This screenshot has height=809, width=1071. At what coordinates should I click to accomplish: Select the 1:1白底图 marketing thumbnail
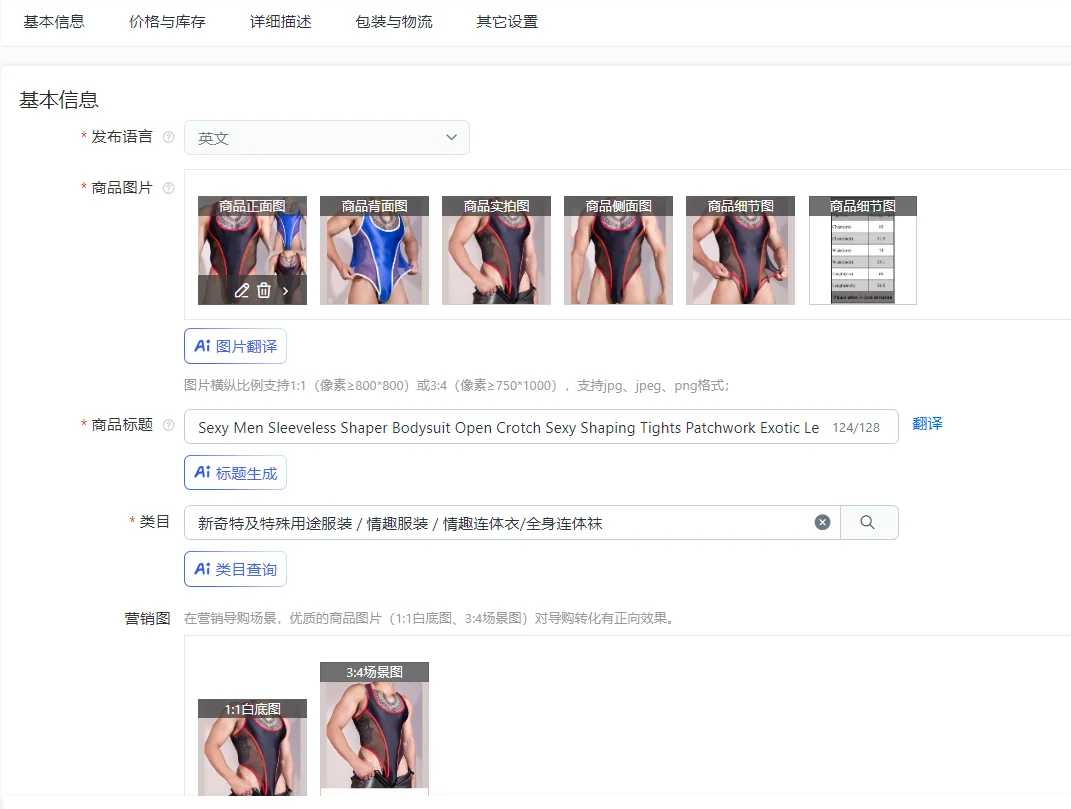[x=252, y=748]
